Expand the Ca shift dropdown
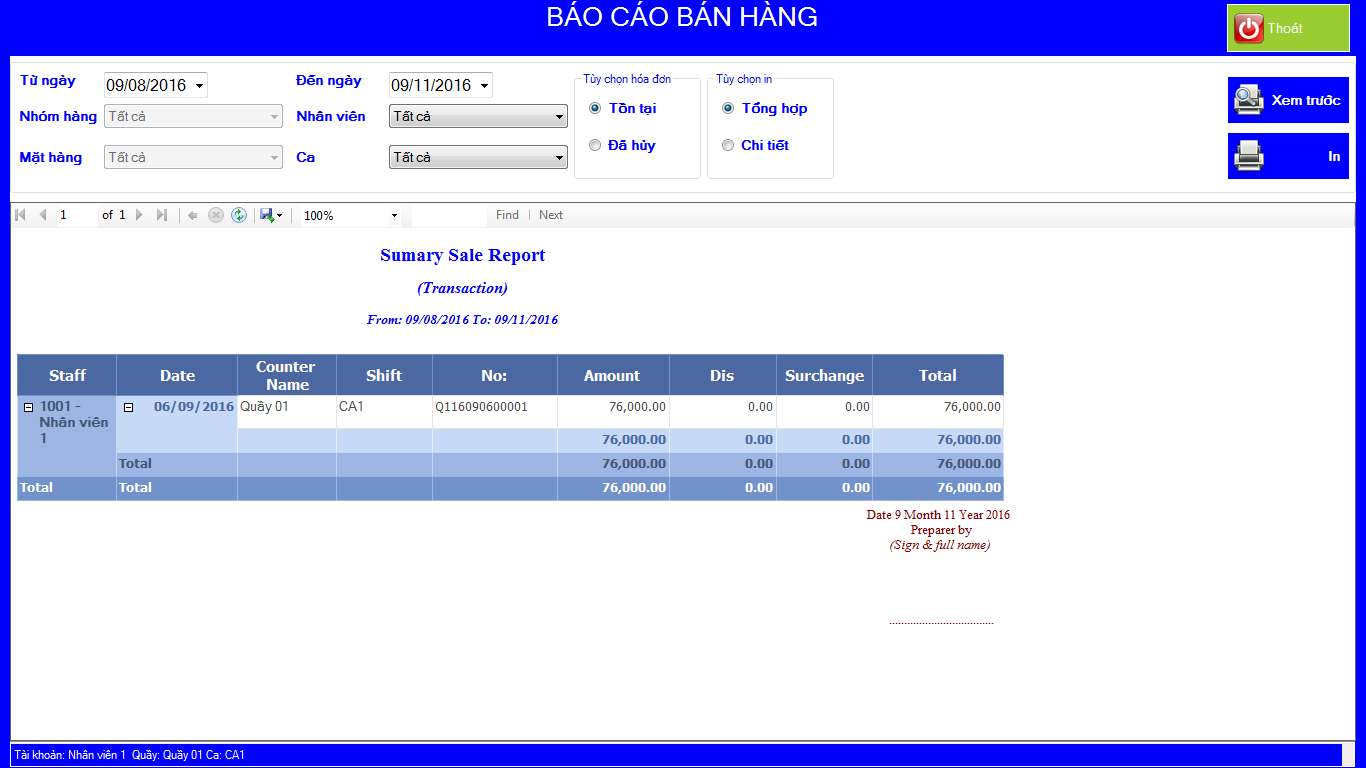 [x=478, y=158]
